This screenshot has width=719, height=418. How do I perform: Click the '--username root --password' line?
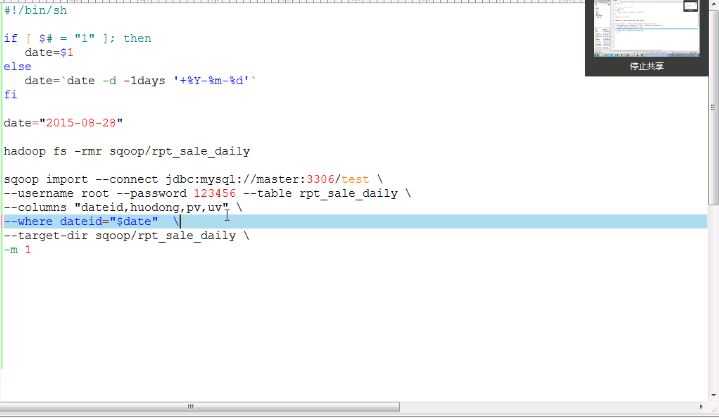click(x=207, y=193)
